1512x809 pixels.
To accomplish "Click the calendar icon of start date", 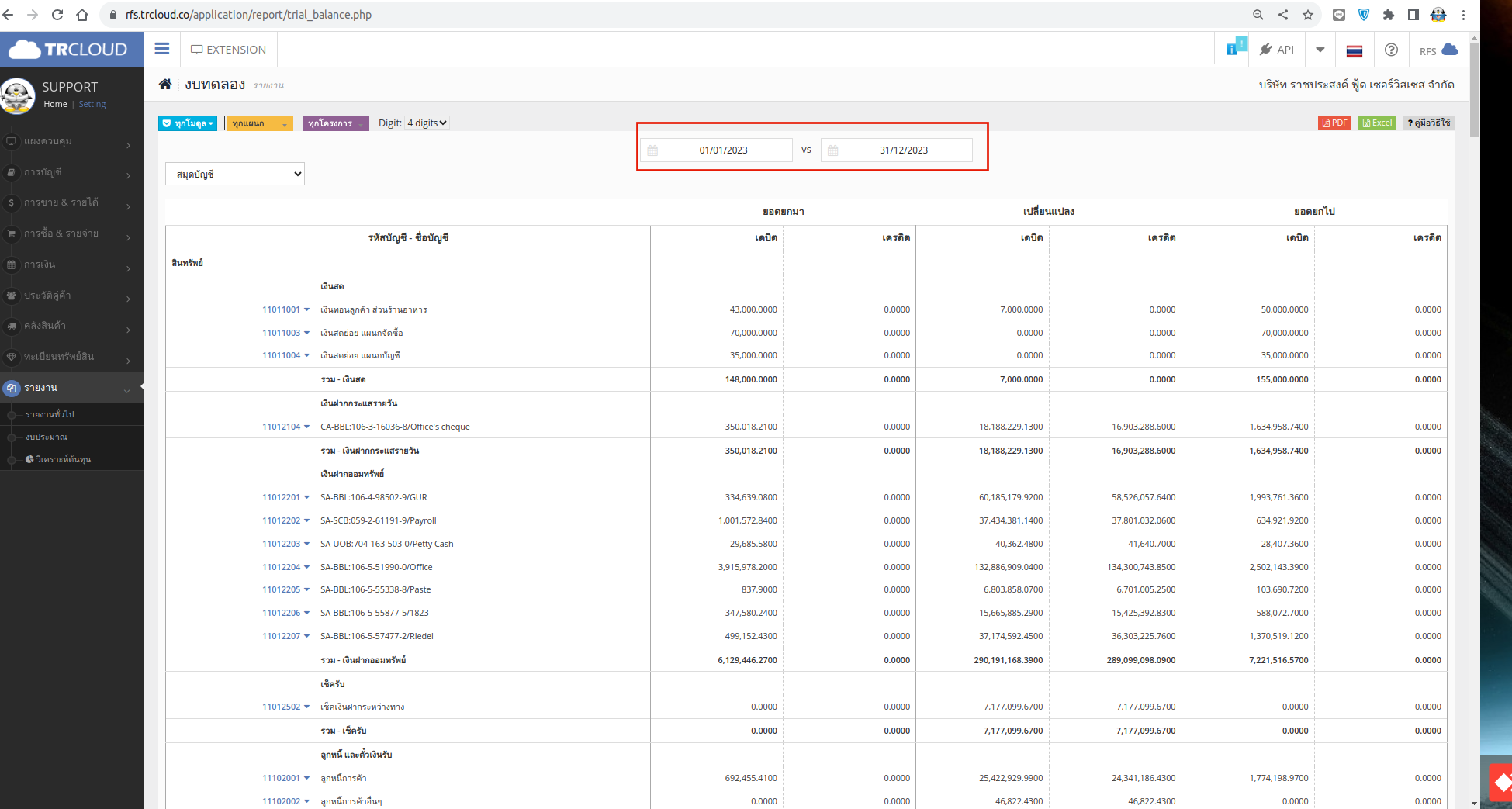I will [652, 150].
